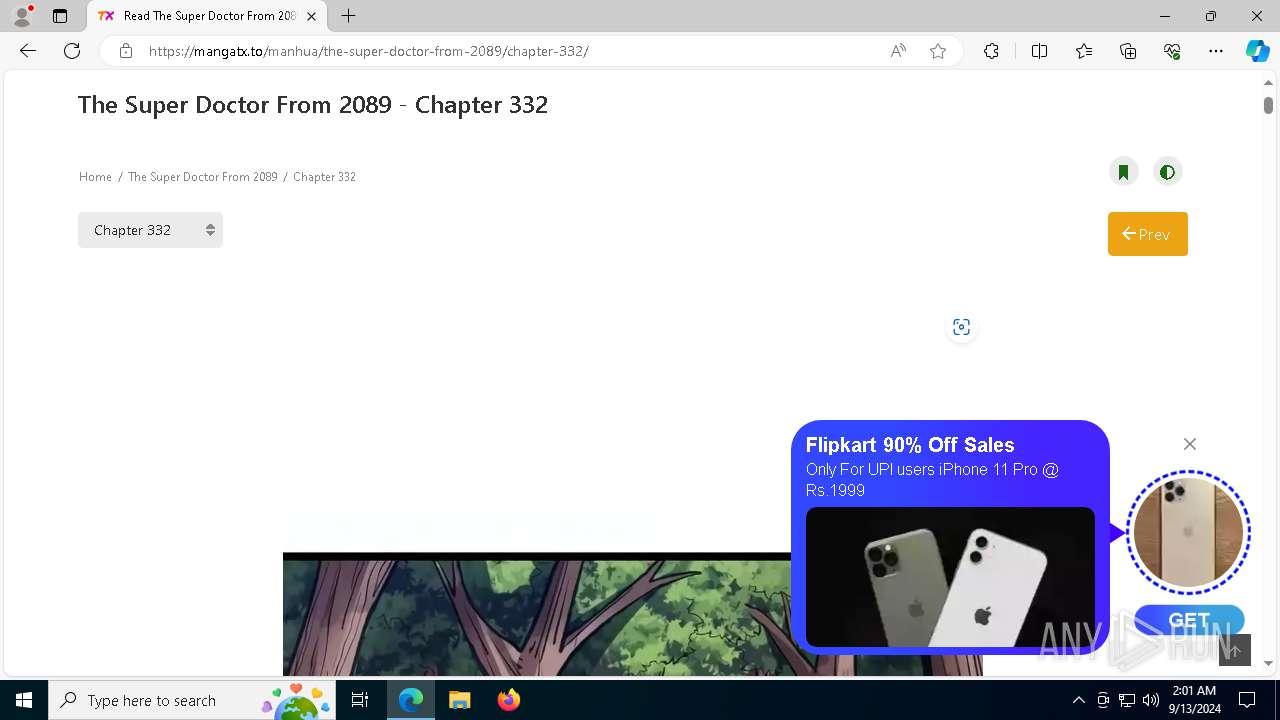Viewport: 1280px width, 720px height.
Task: Open the clock and date flyout
Action: click(x=1196, y=700)
